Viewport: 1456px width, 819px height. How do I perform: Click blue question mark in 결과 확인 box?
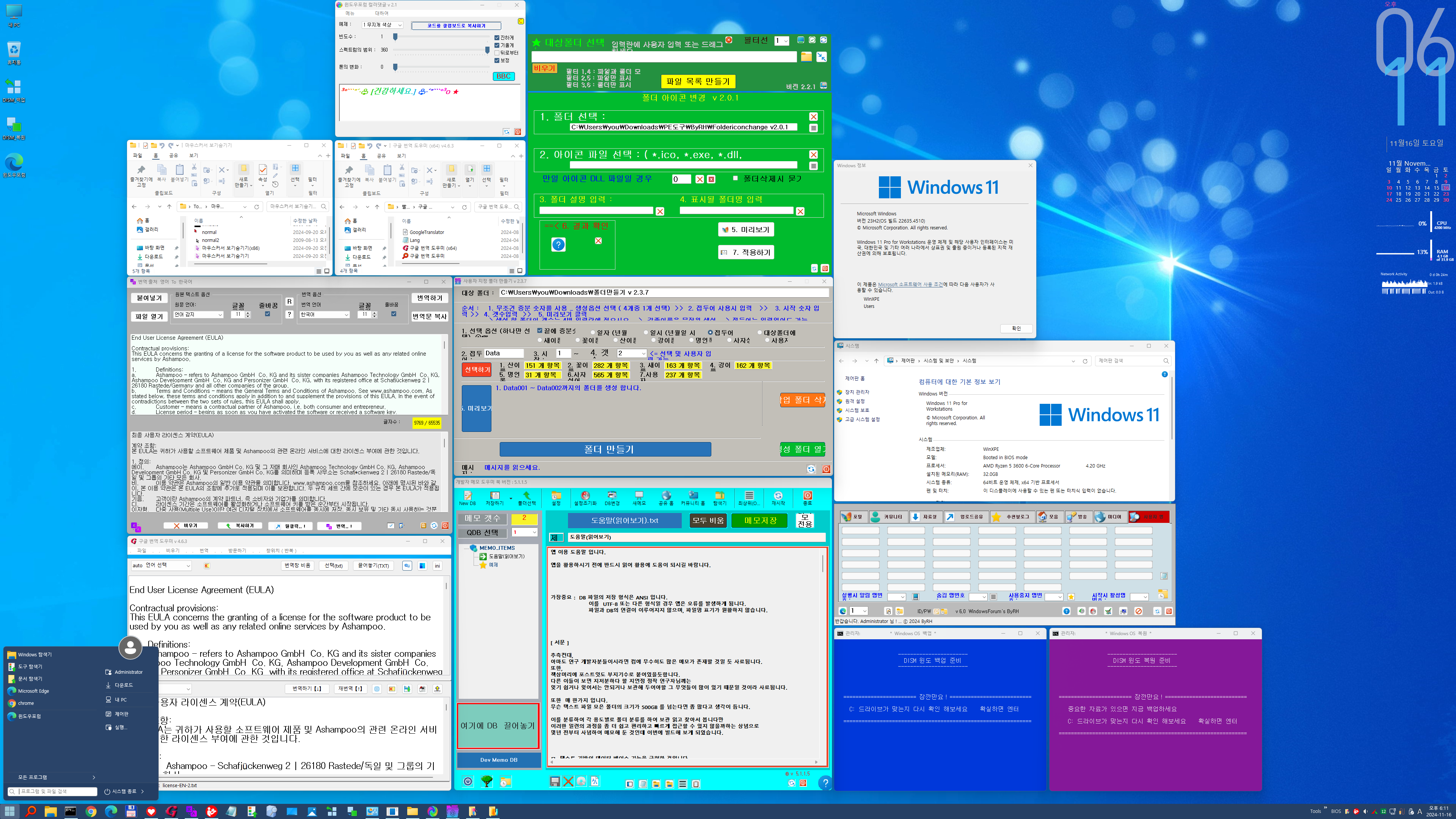coord(558,245)
